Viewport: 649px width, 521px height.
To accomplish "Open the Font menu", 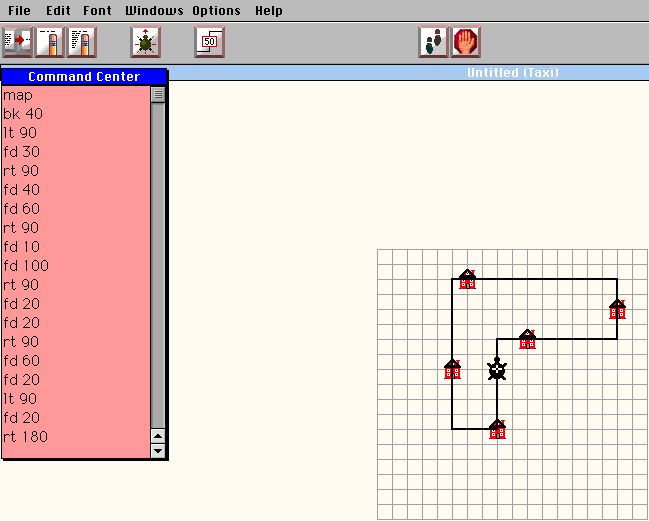I will pos(97,10).
